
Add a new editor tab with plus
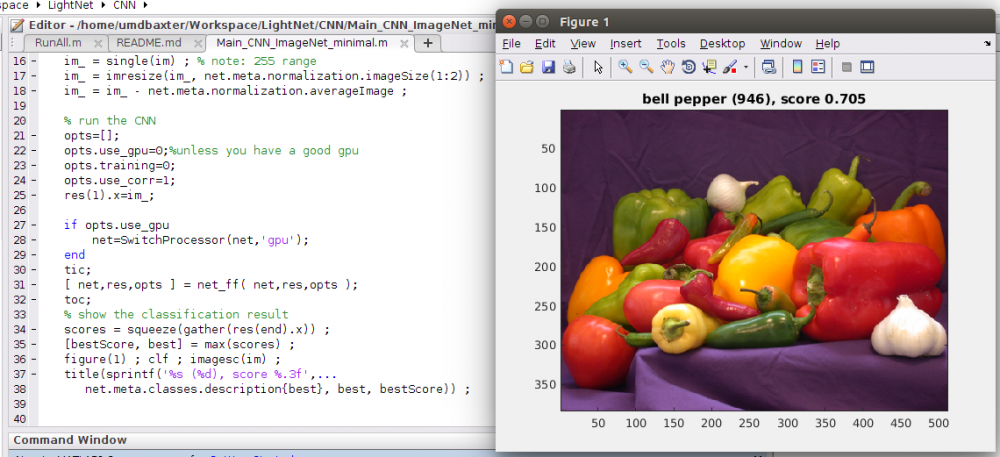point(428,43)
